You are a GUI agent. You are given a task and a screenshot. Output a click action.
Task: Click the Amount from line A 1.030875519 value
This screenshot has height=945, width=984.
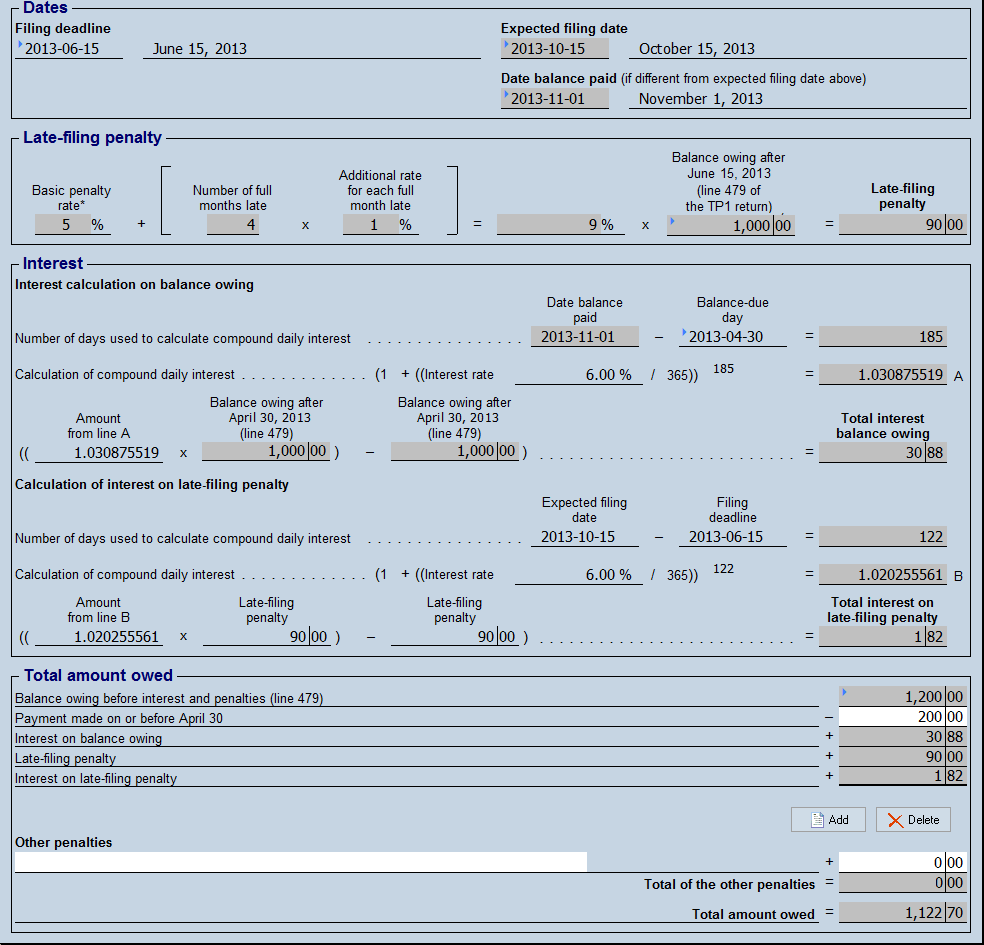(99, 452)
